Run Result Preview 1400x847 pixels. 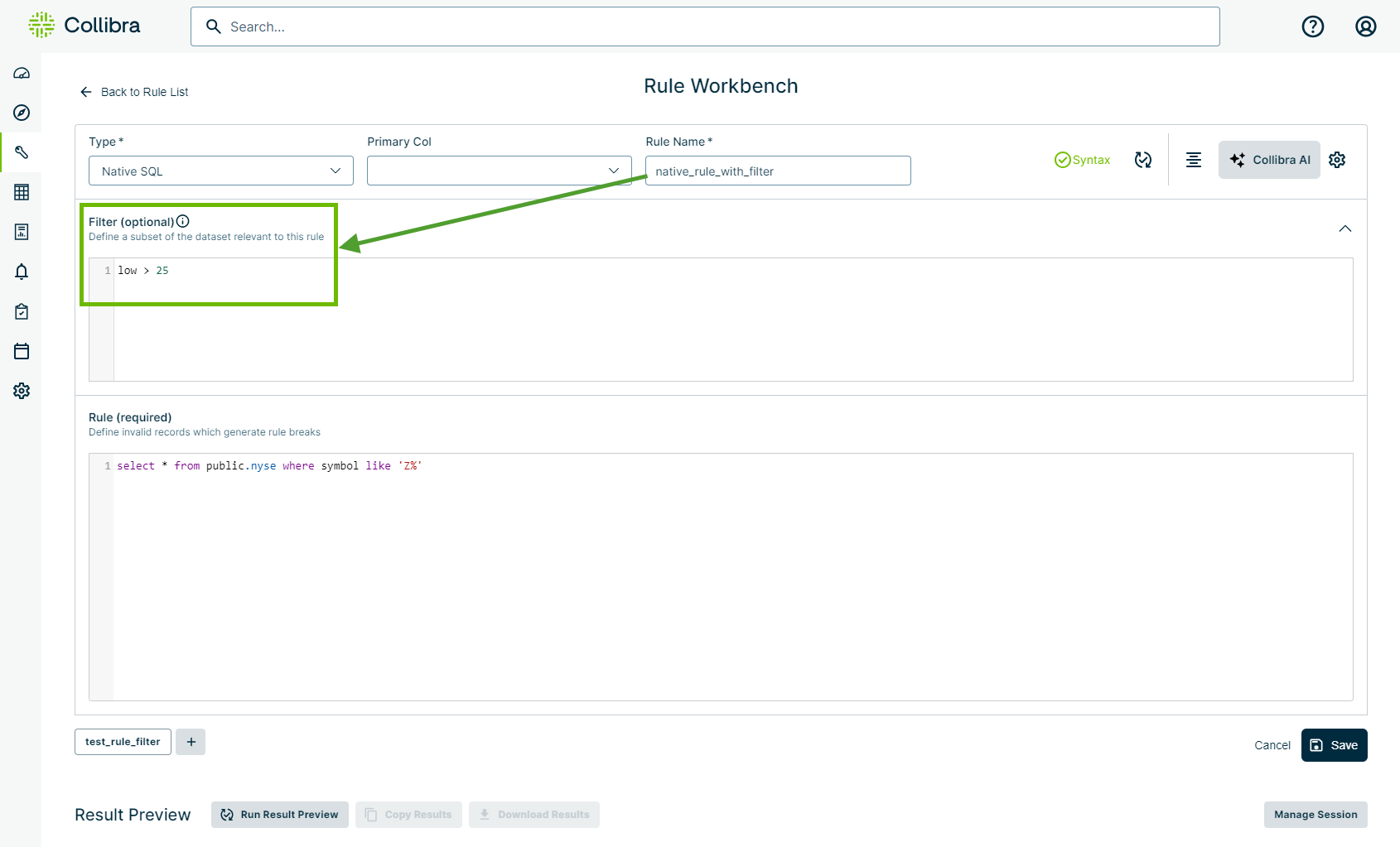point(280,815)
